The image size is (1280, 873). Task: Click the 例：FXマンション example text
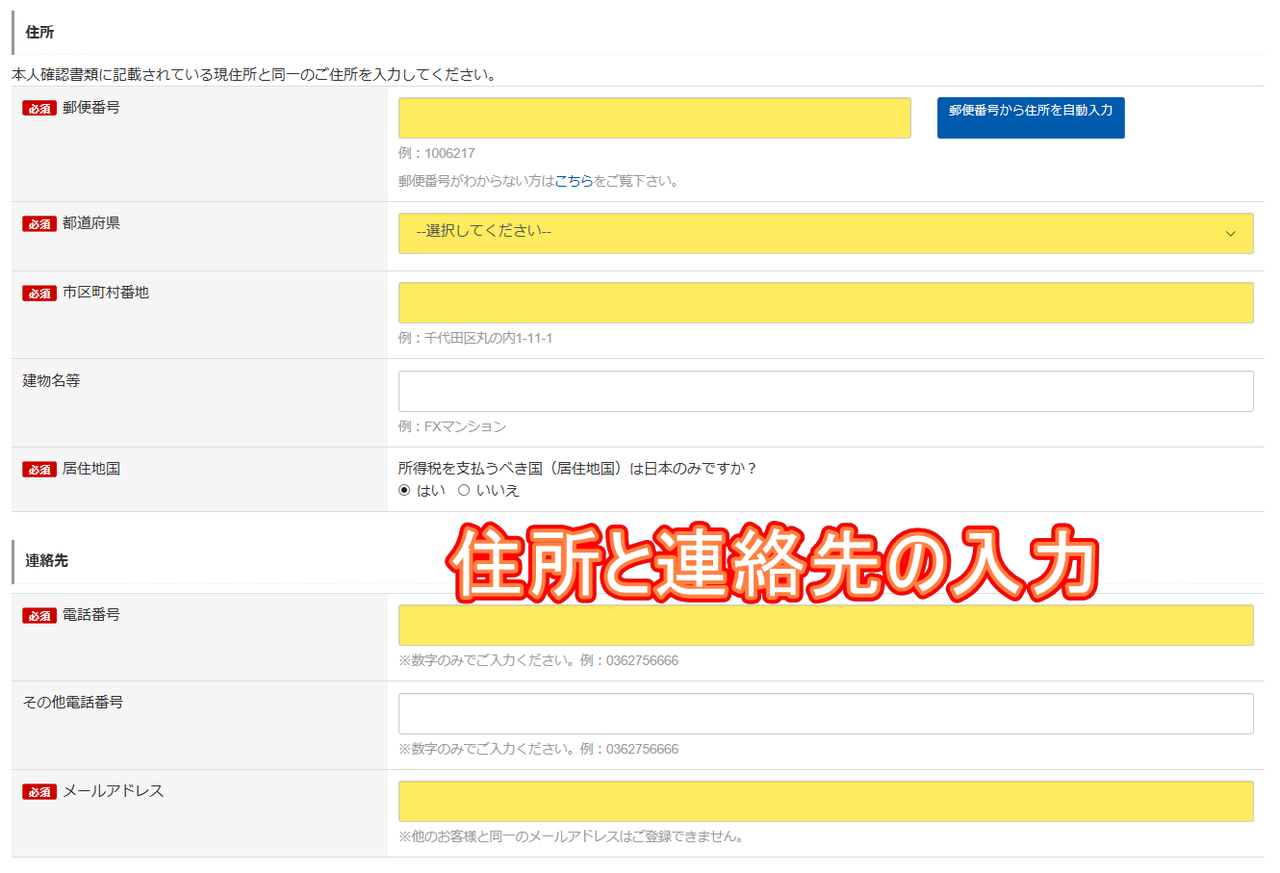coord(452,426)
